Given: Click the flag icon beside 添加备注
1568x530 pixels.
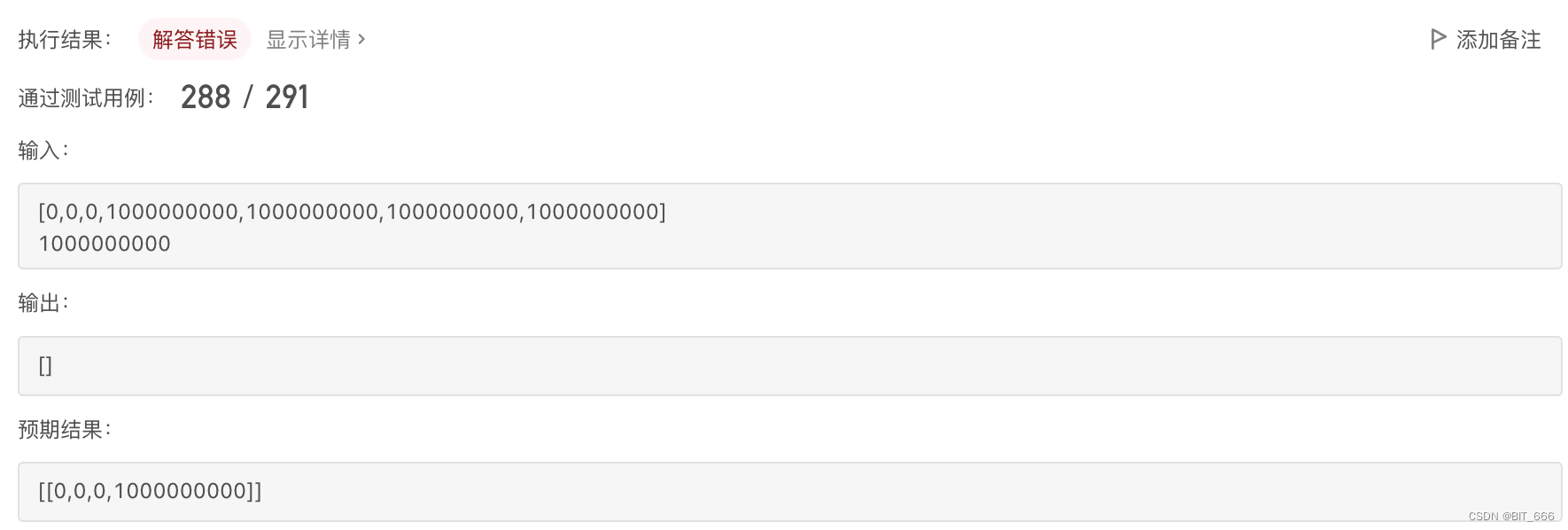Looking at the screenshot, I should [x=1438, y=39].
